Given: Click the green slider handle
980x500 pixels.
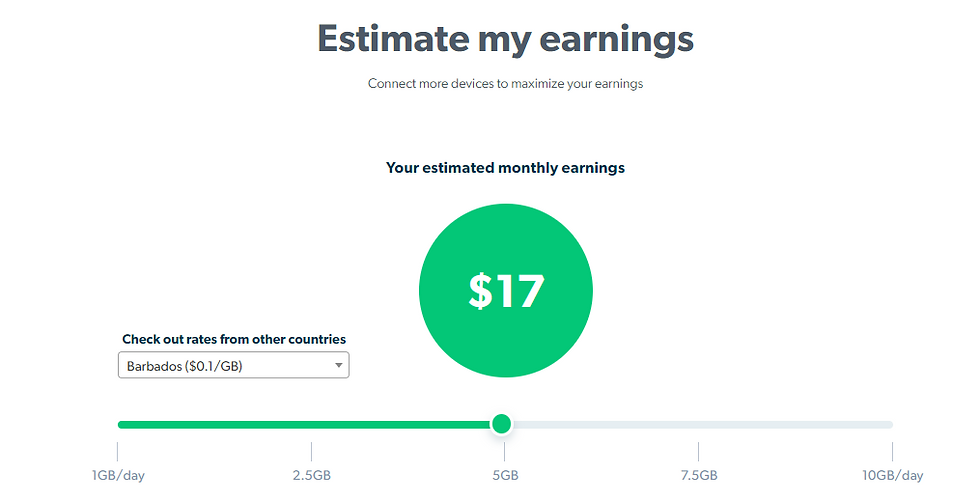Looking at the screenshot, I should pos(501,424).
